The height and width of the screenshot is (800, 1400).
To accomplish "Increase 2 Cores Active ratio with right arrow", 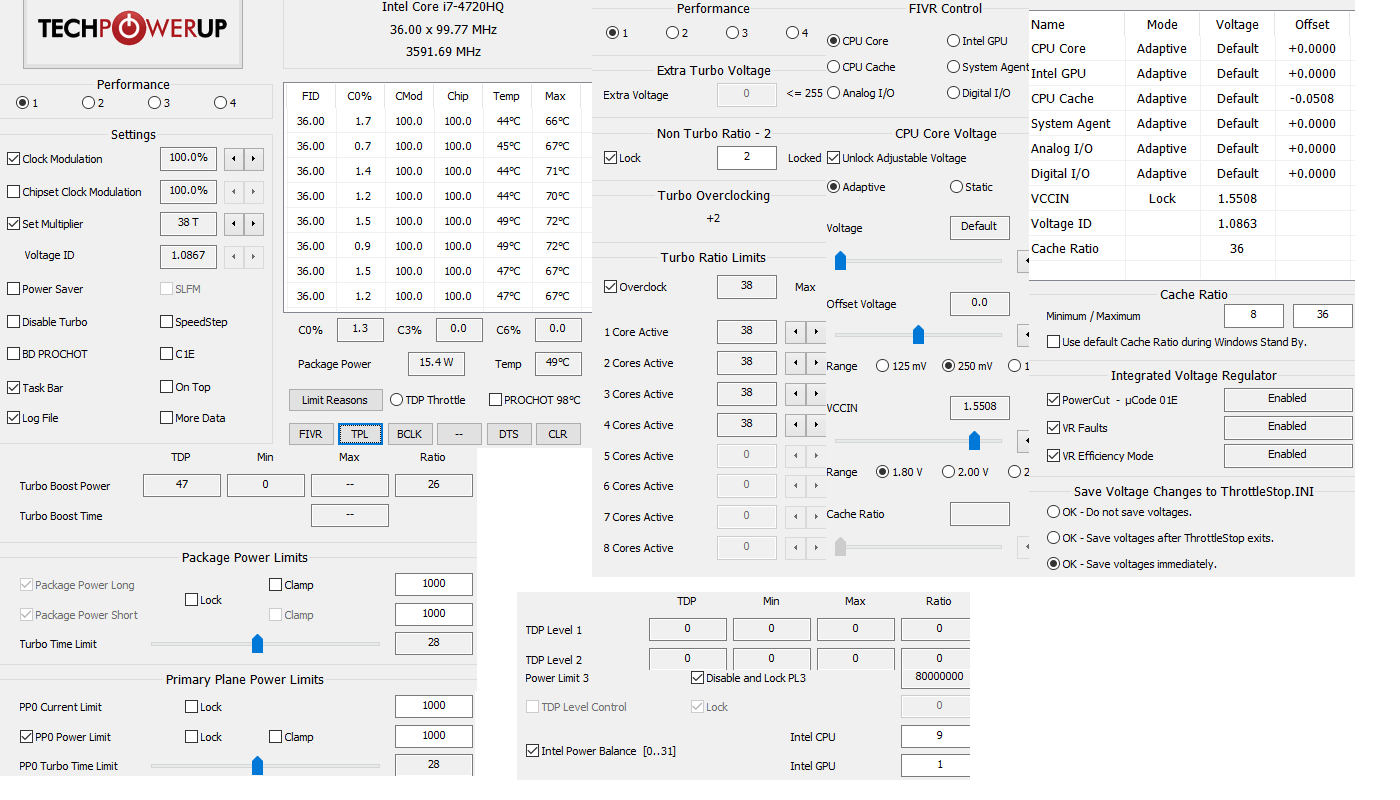I will tap(817, 363).
